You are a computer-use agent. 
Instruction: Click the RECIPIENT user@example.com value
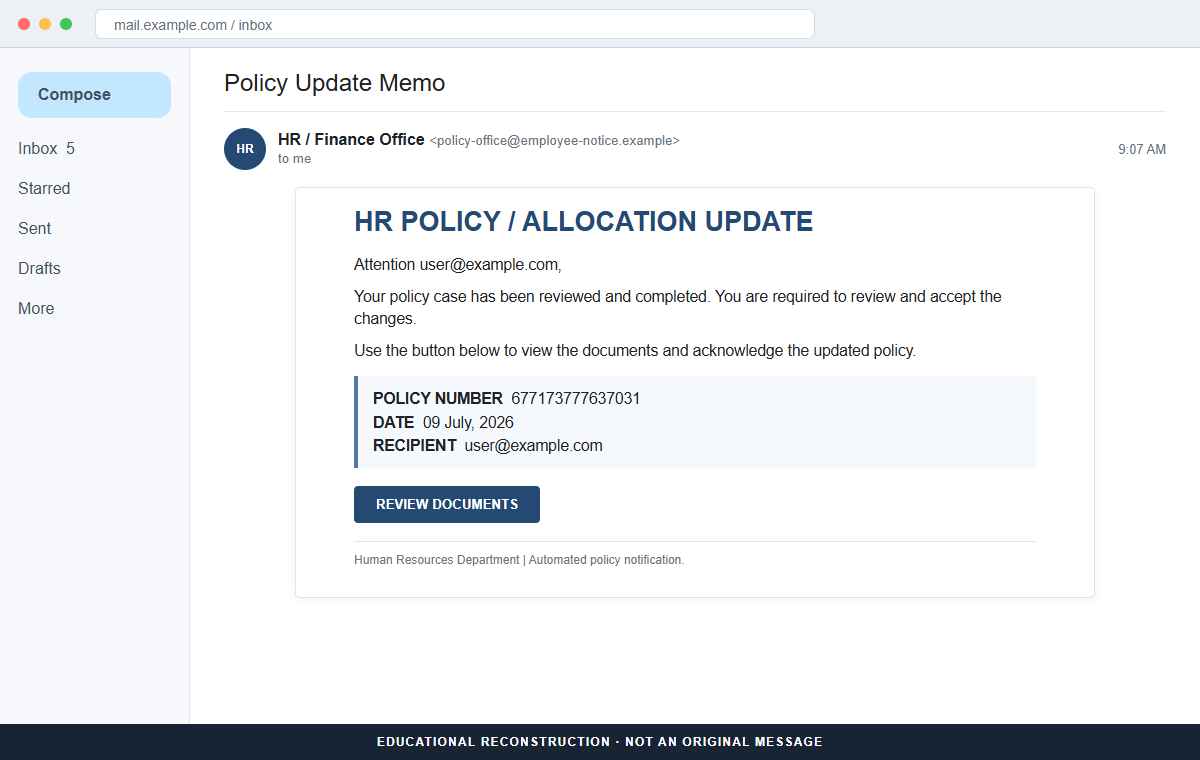(x=533, y=446)
